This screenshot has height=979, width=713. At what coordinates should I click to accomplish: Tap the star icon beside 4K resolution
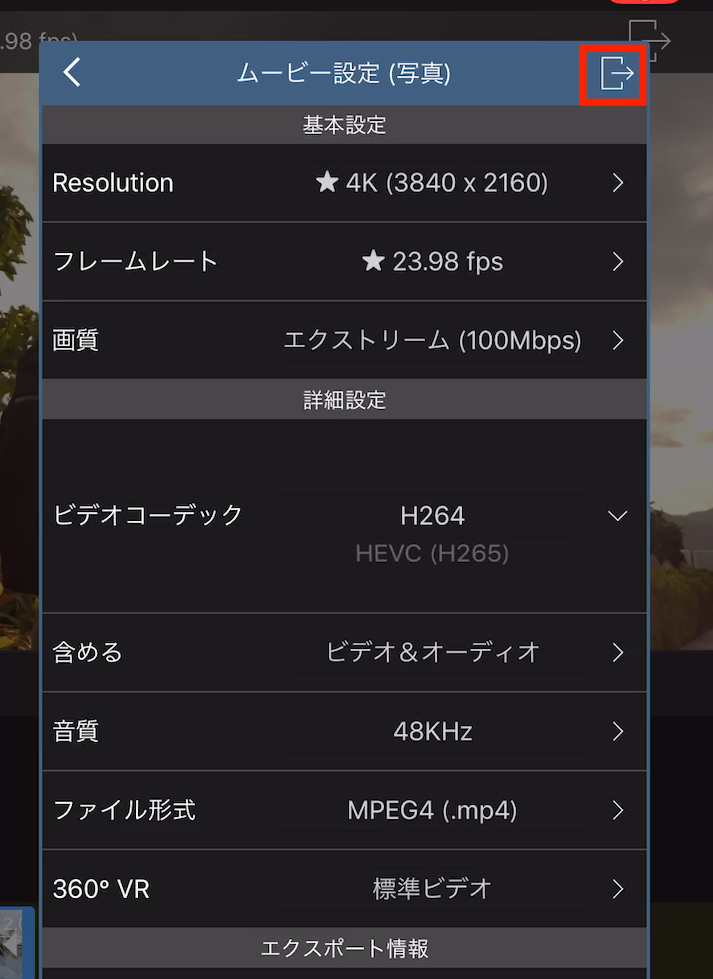[x=327, y=182]
